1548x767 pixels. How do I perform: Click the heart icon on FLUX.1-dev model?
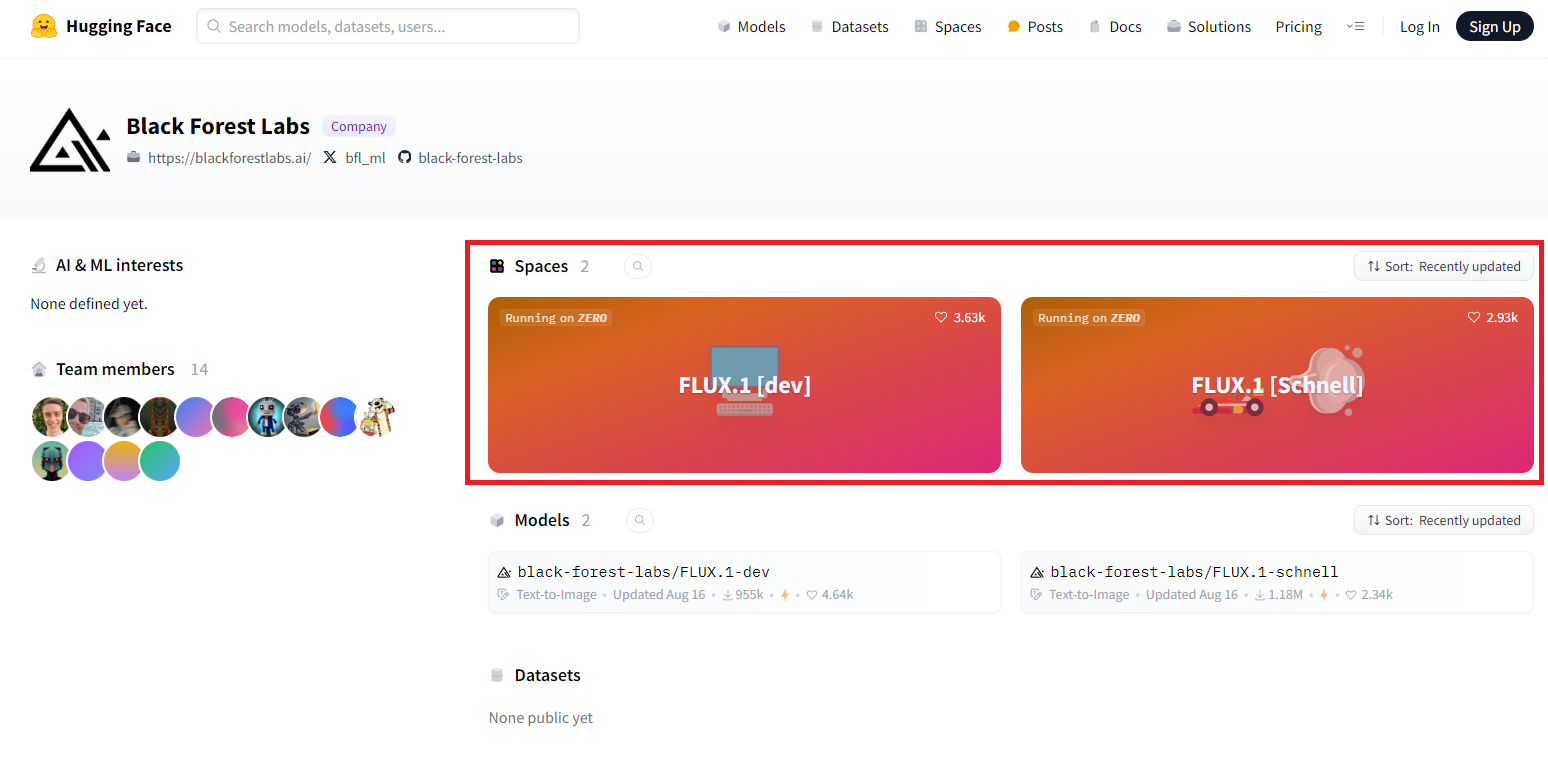(x=812, y=594)
